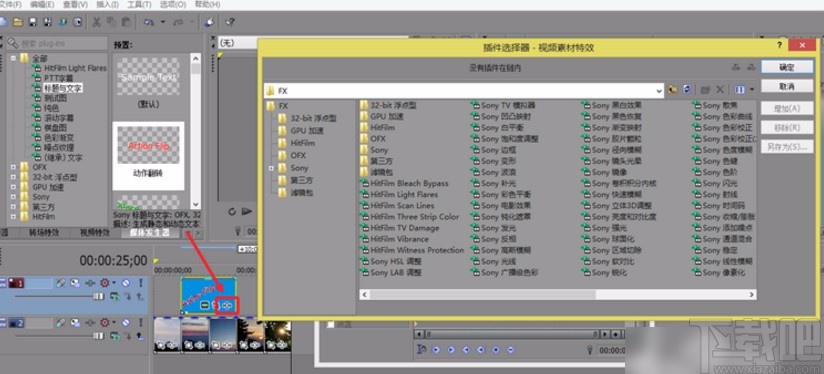This screenshot has height=374, width=824.
Task: Expand the OFX node in plug-in tree
Action: (13, 167)
